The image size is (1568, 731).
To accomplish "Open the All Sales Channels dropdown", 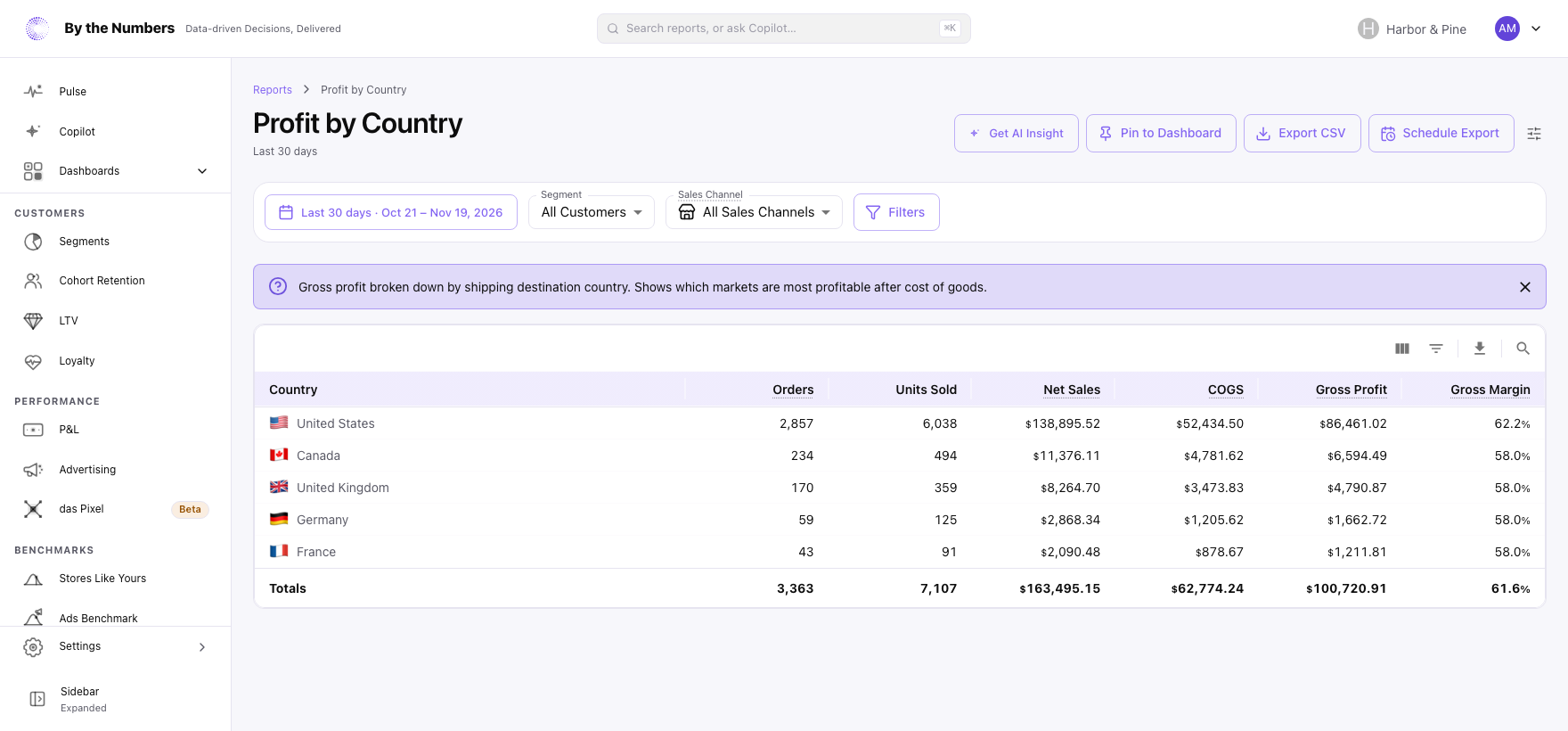I will pos(754,212).
